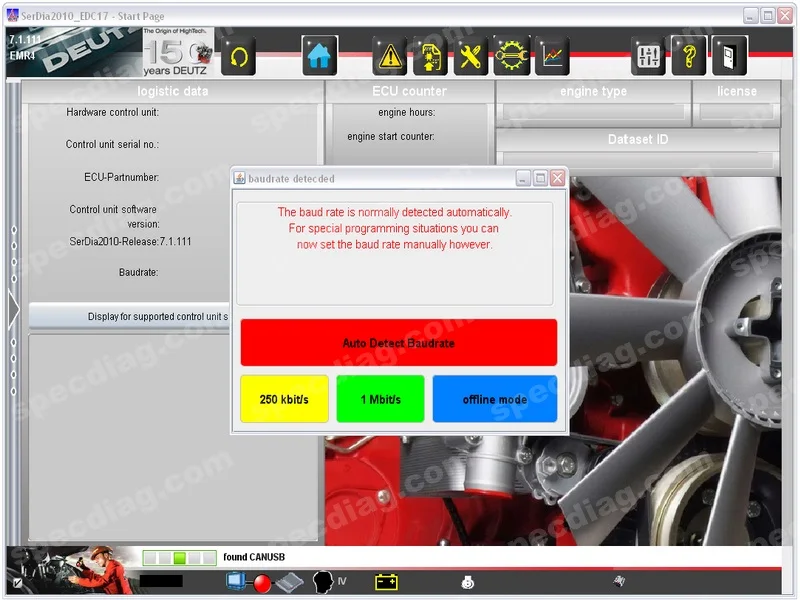
Task: Click the sliders configuration icon
Action: click(648, 56)
